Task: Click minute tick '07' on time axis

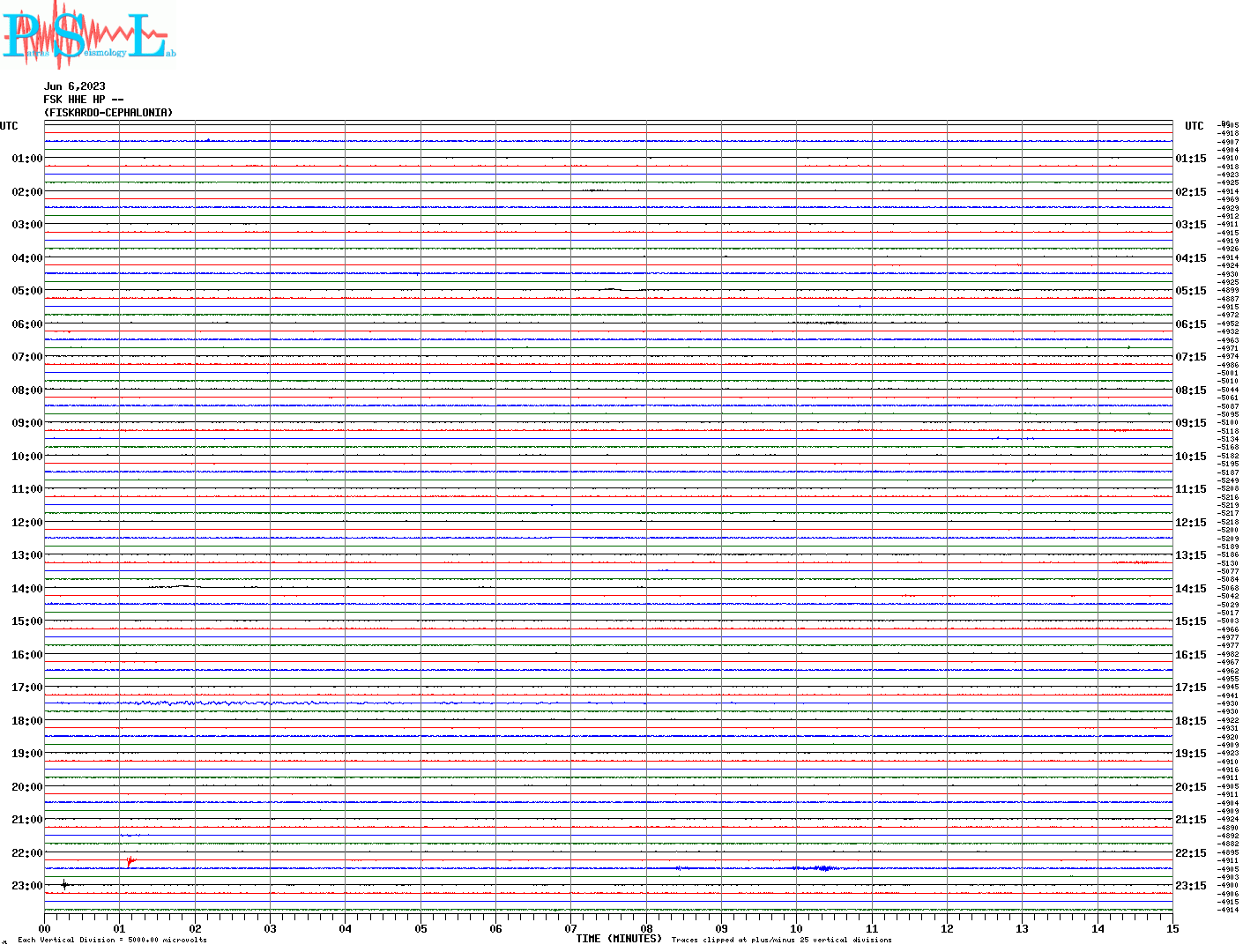Action: pyautogui.click(x=571, y=928)
